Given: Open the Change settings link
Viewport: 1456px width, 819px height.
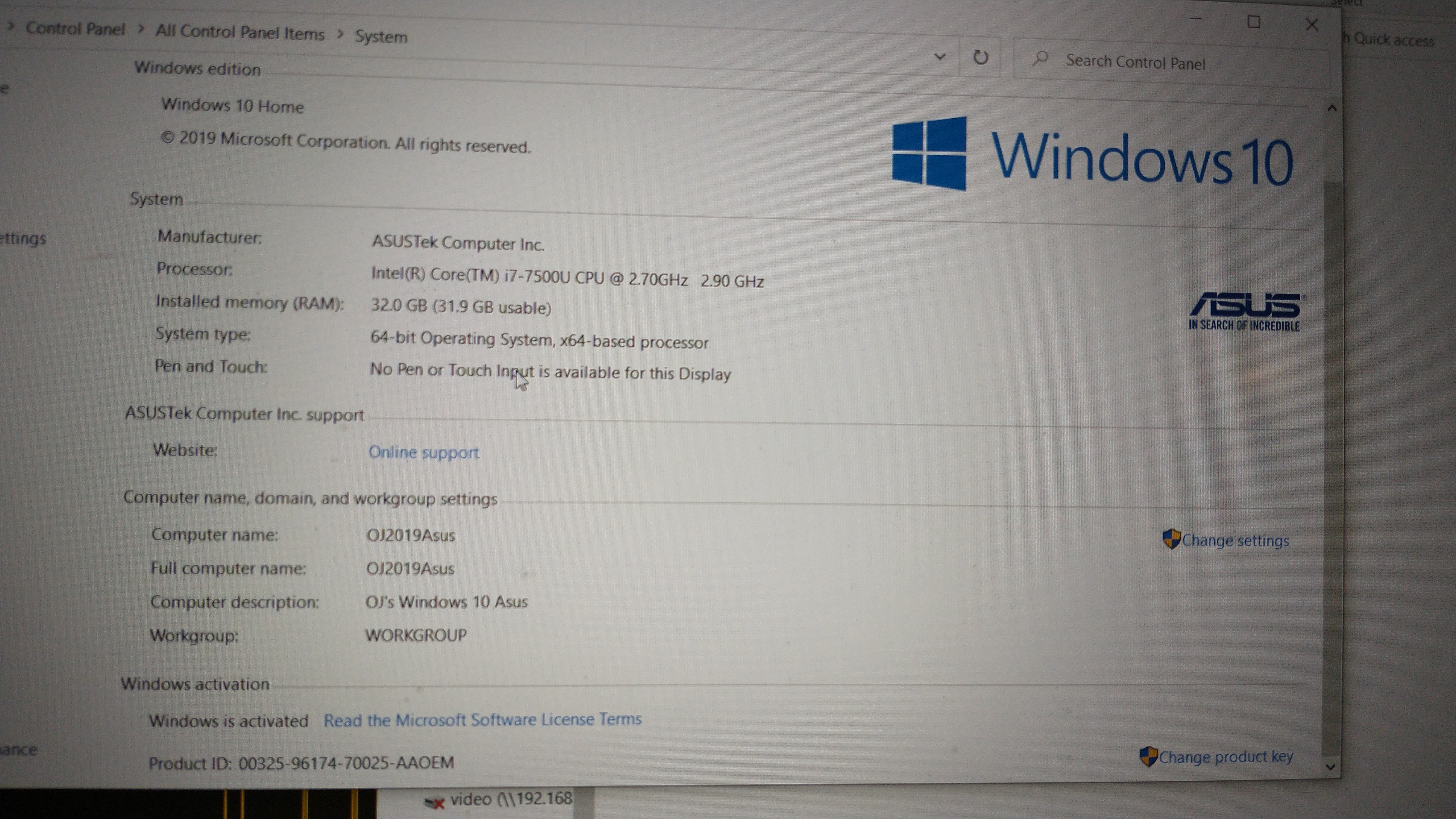Looking at the screenshot, I should (1236, 540).
